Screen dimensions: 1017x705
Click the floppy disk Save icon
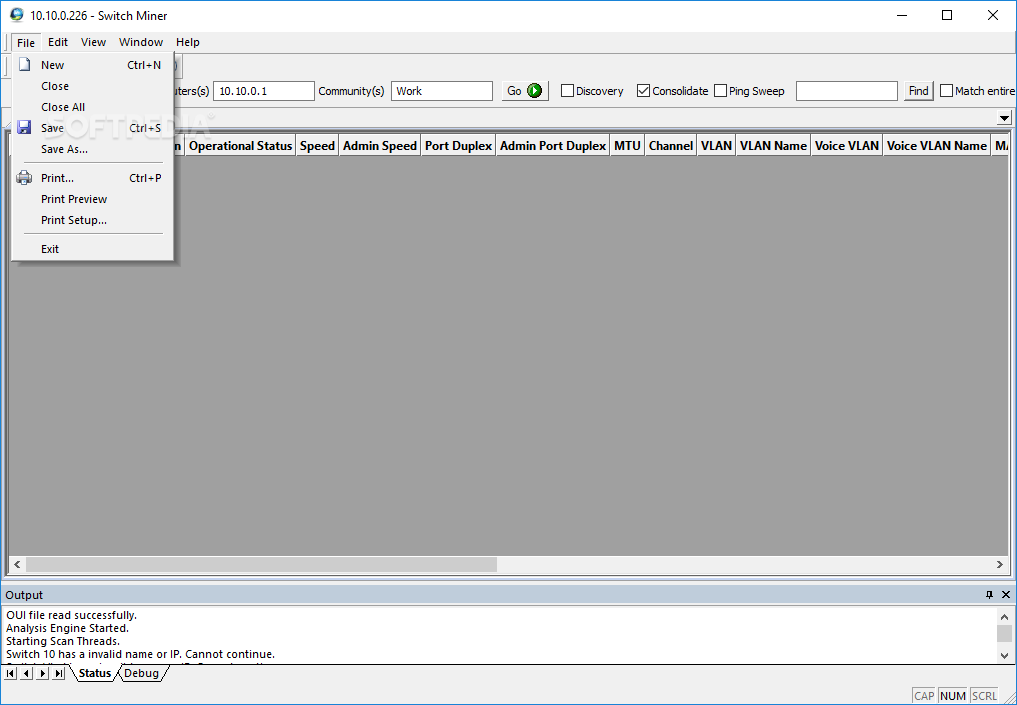(x=24, y=128)
